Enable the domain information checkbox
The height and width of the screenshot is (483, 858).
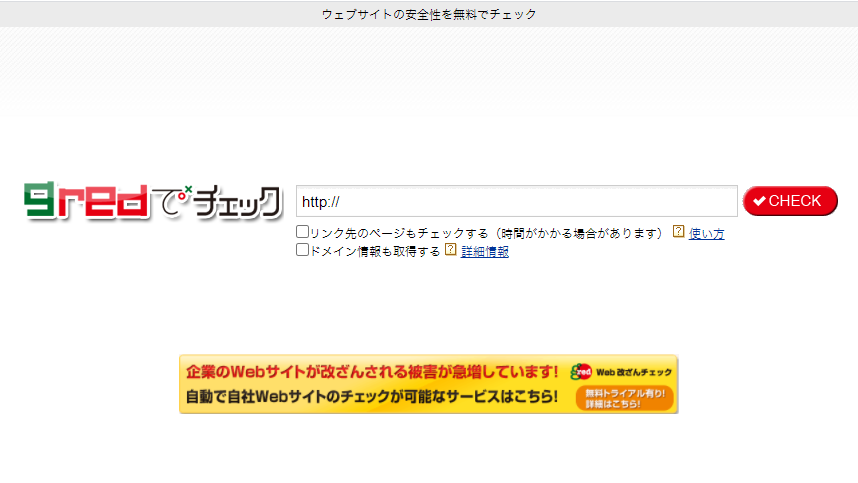coord(302,250)
